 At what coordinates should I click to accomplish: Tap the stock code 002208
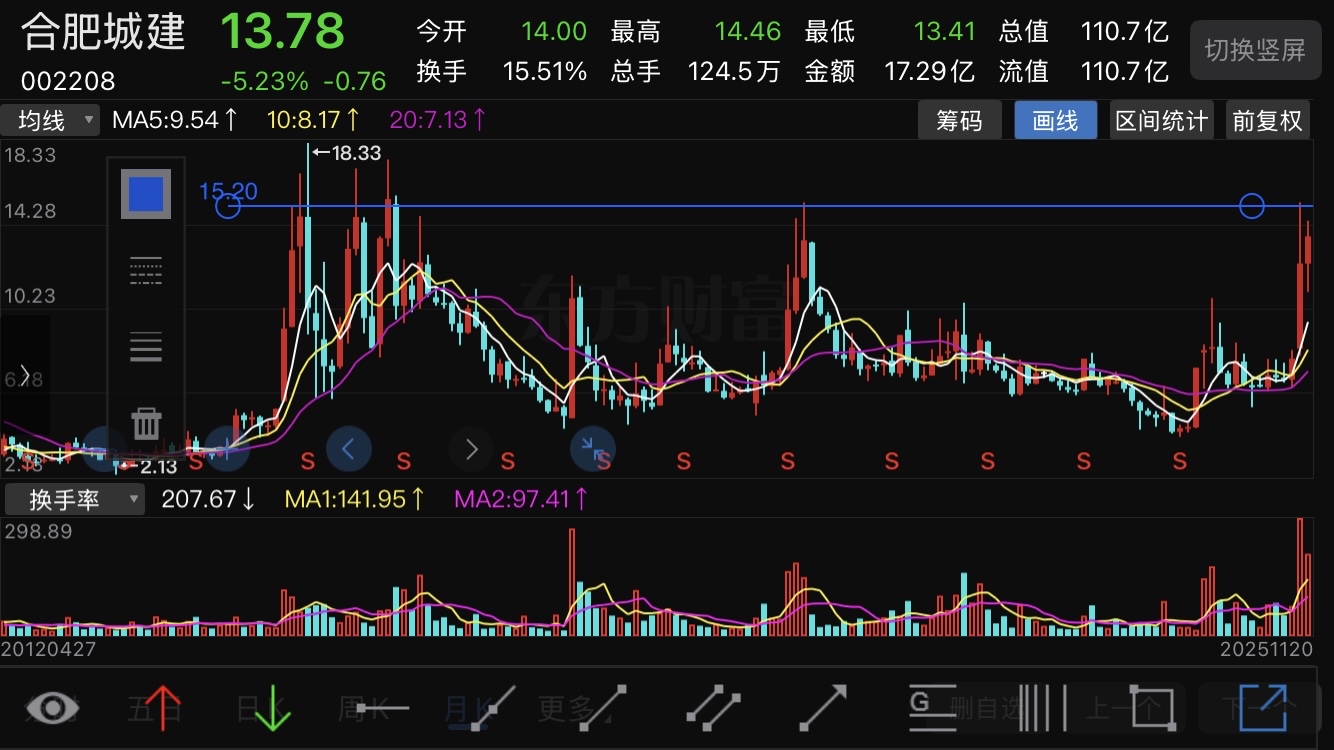69,80
